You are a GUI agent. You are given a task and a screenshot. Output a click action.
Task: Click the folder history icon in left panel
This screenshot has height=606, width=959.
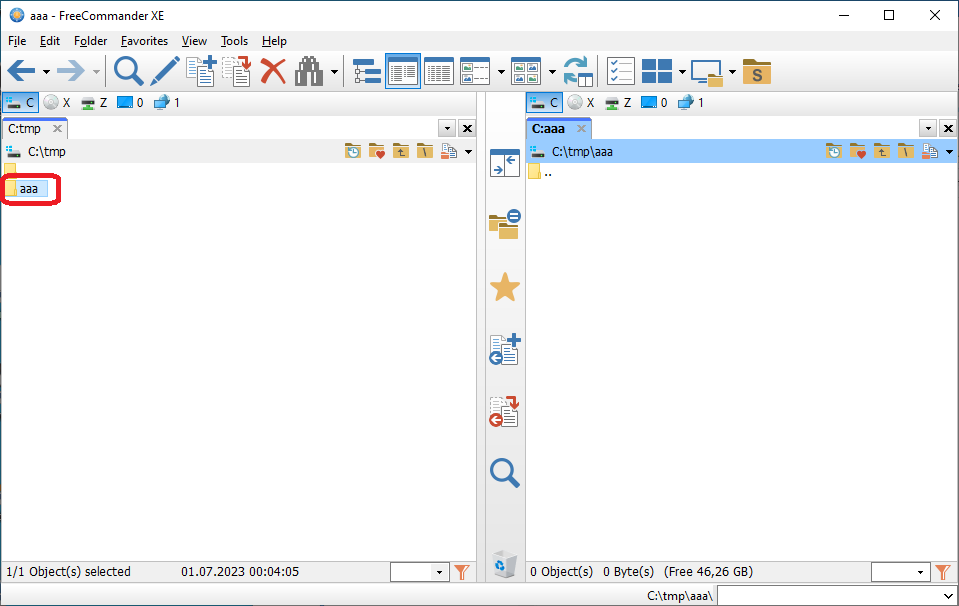point(353,152)
